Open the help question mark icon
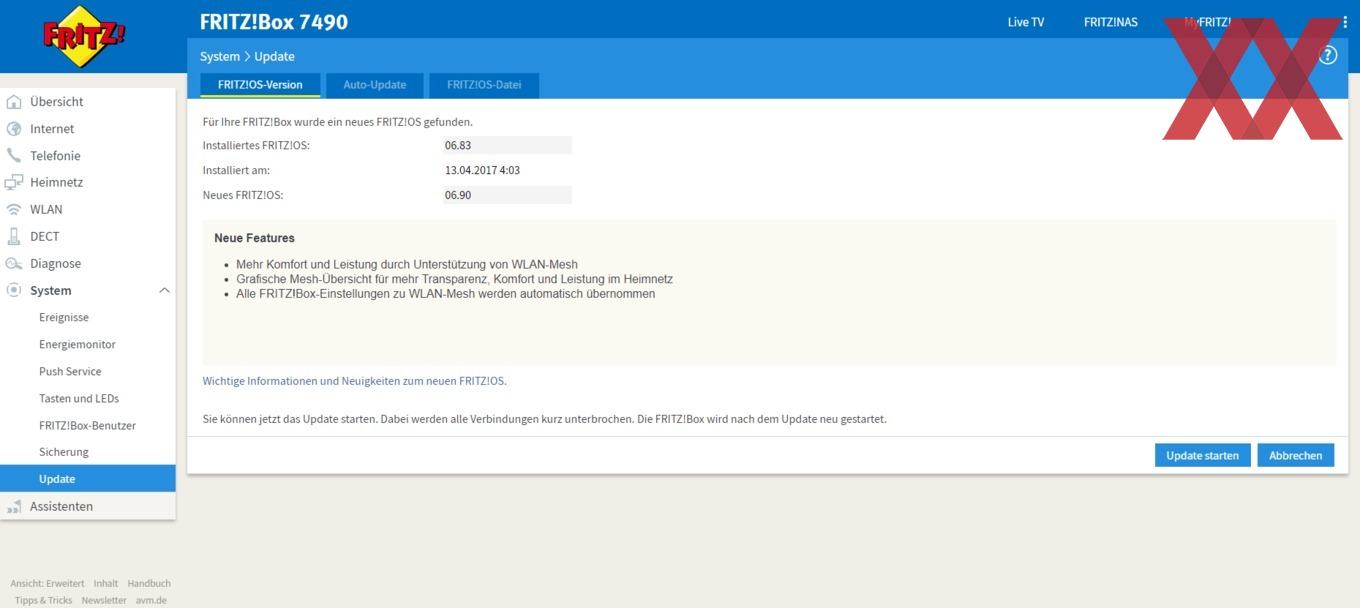Screen dimensions: 1360x608 1328,55
